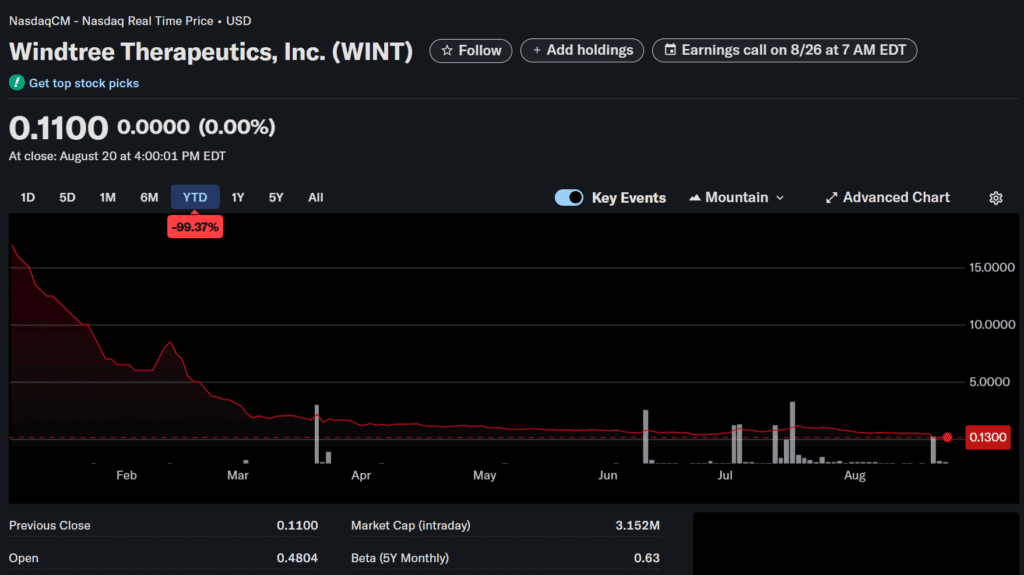Click the Add holdings button

tap(582, 50)
